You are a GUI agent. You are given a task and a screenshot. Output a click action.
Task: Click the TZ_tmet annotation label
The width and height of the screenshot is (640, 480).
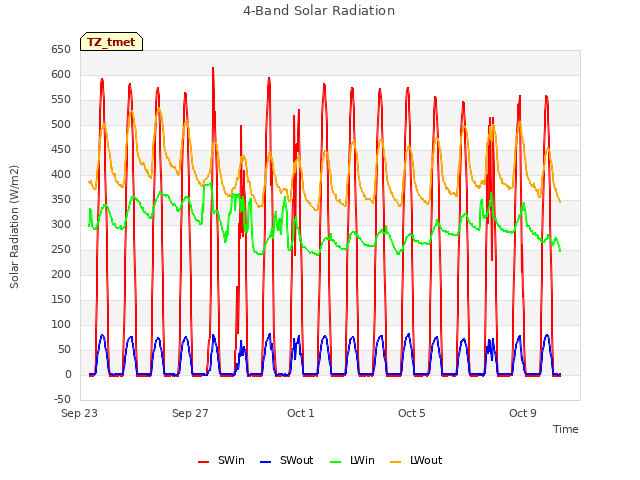111,42
